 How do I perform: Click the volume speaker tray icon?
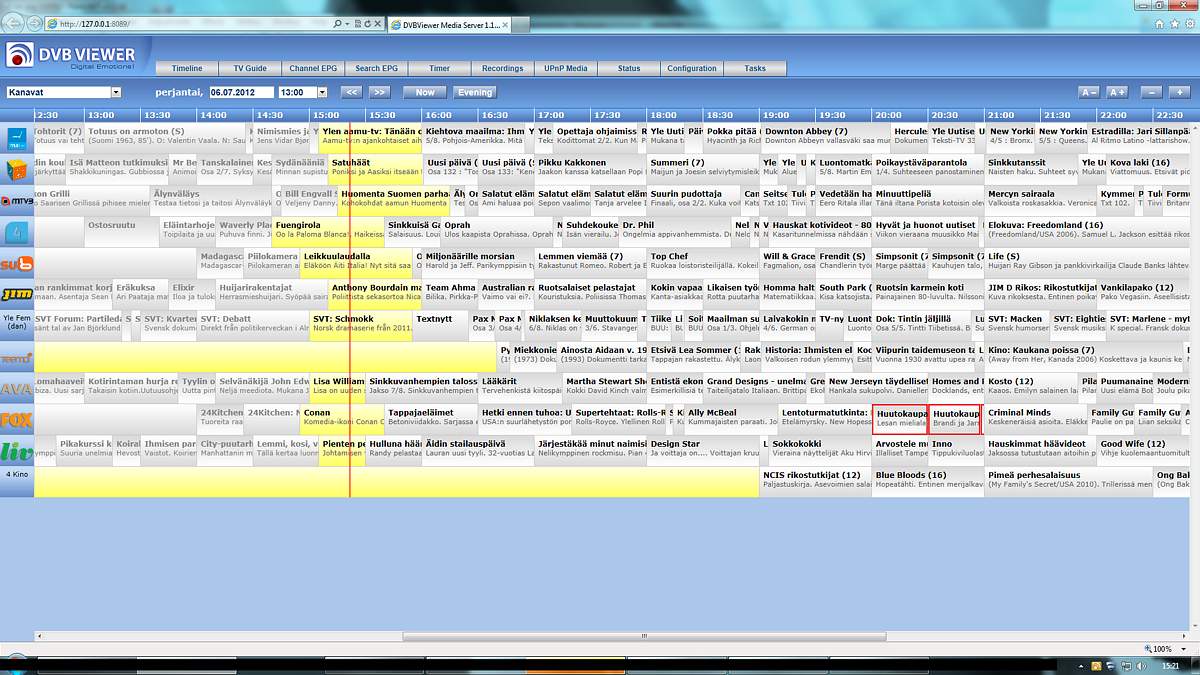[1142, 665]
